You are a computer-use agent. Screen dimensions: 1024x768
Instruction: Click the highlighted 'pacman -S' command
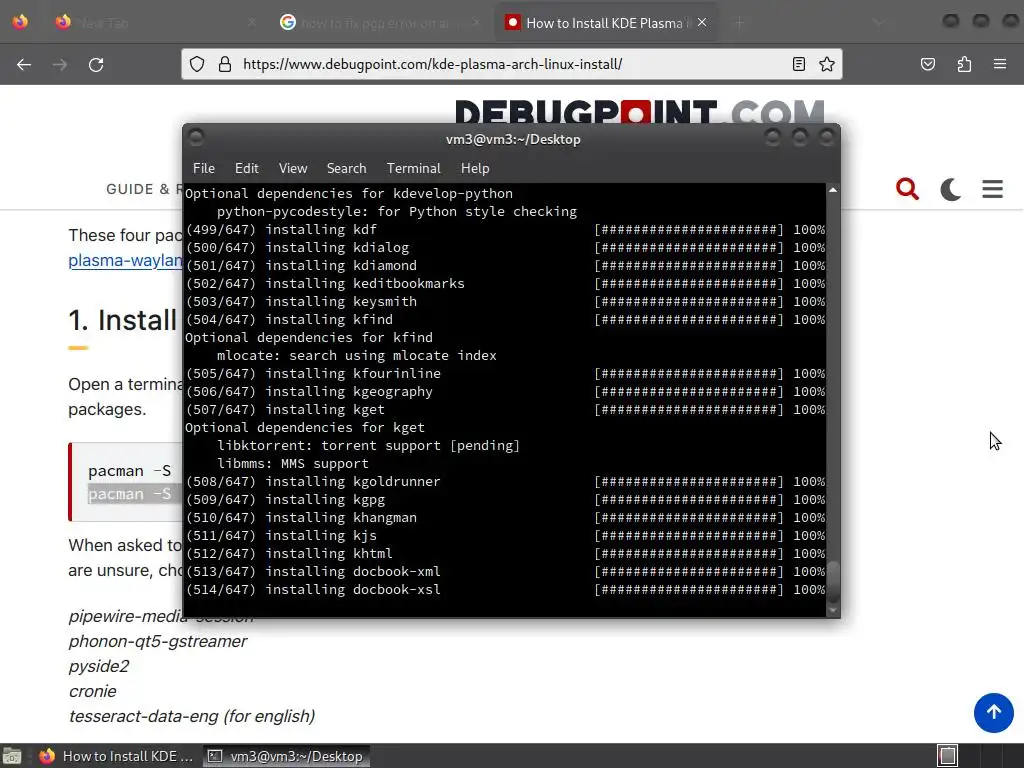129,494
